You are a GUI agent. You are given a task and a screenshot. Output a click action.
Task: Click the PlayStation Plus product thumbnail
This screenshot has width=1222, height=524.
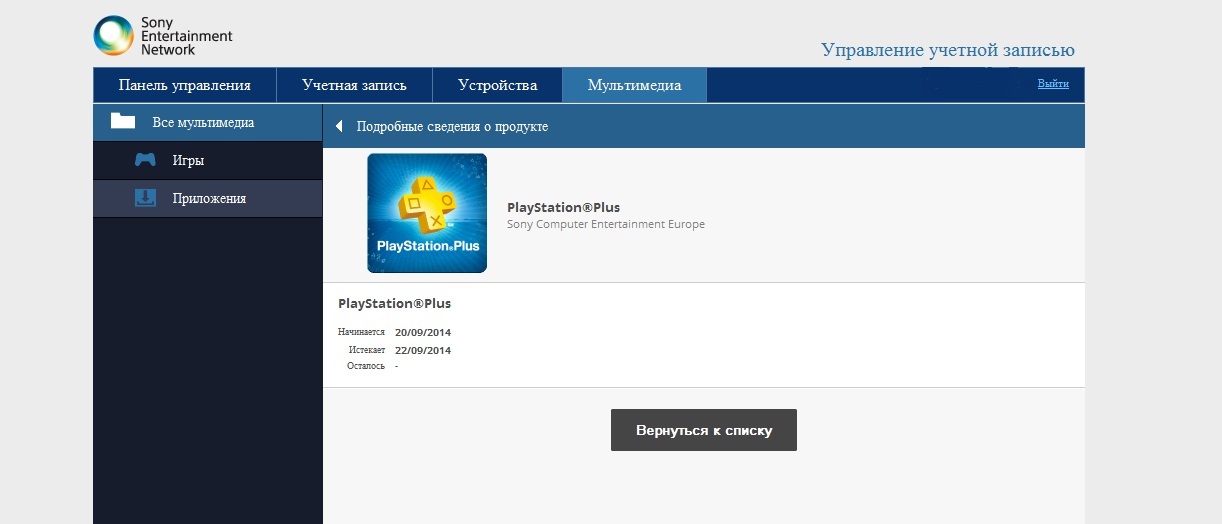427,213
